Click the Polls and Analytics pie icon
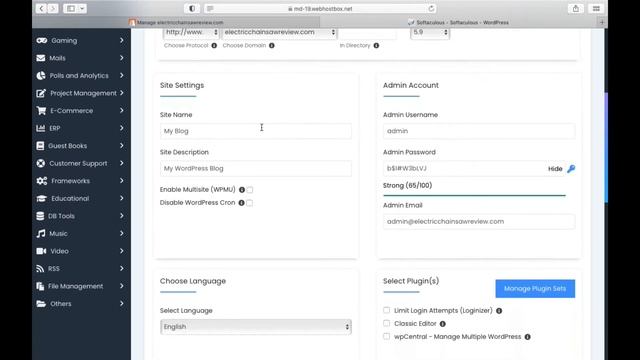Screen dimensions: 640x360 point(41,76)
